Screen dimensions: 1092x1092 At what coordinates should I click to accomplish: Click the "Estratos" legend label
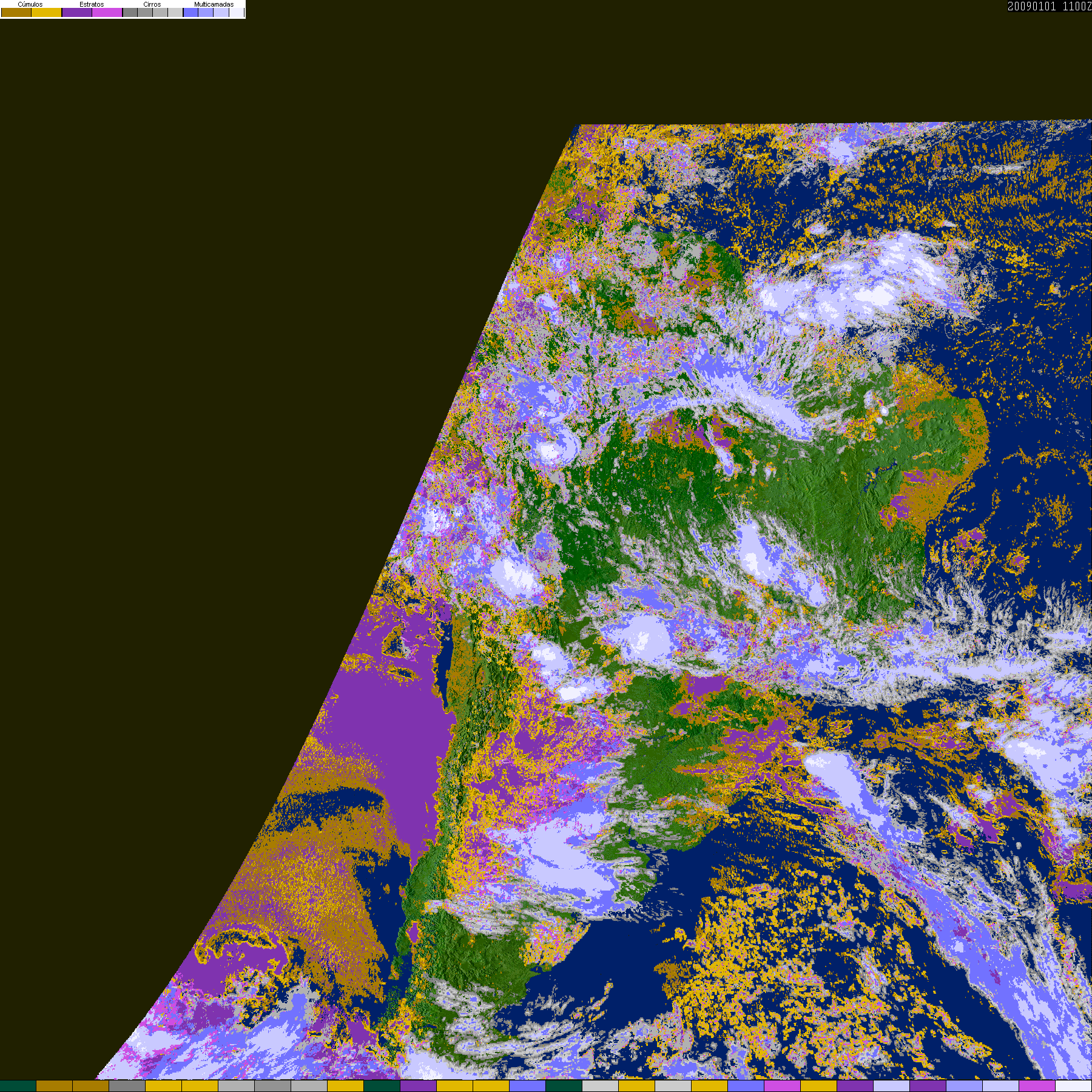click(92, 4)
